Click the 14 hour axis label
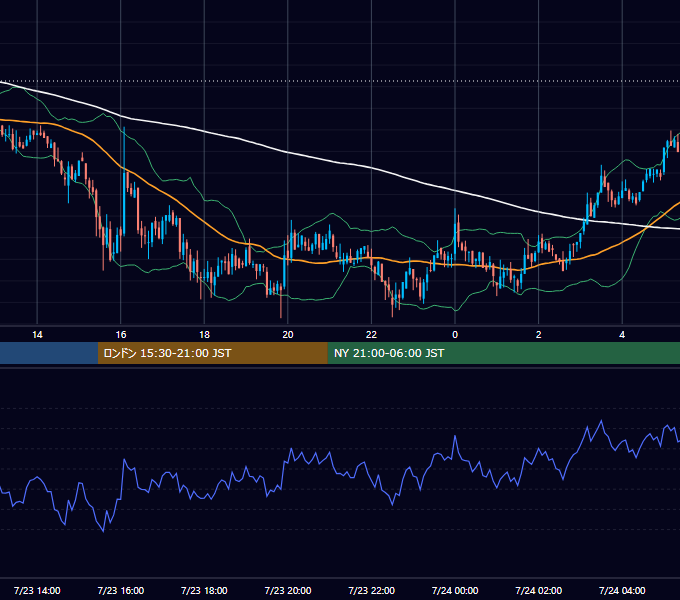The image size is (680, 600). tap(37, 335)
